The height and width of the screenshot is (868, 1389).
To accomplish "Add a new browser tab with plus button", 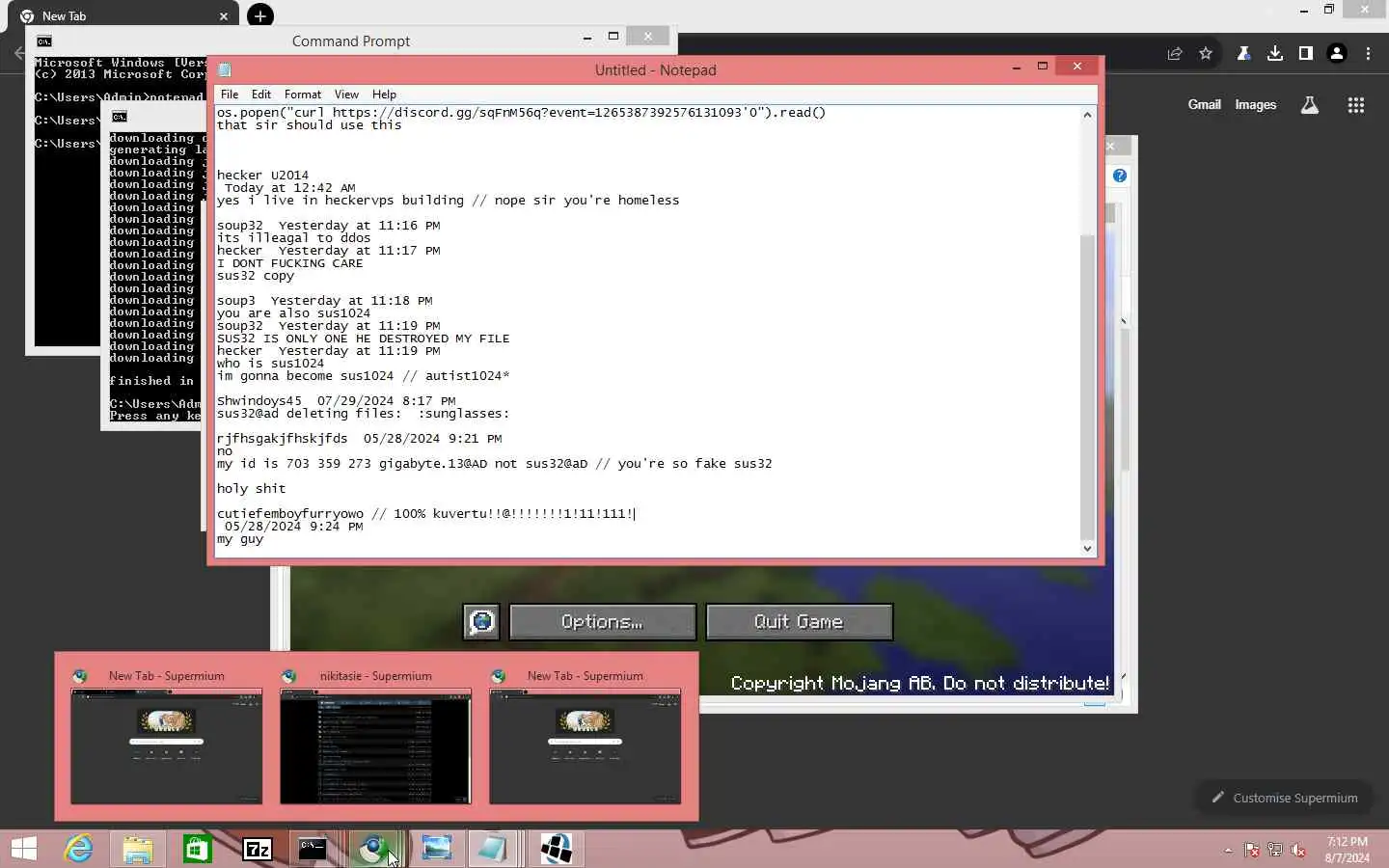I will point(260,15).
